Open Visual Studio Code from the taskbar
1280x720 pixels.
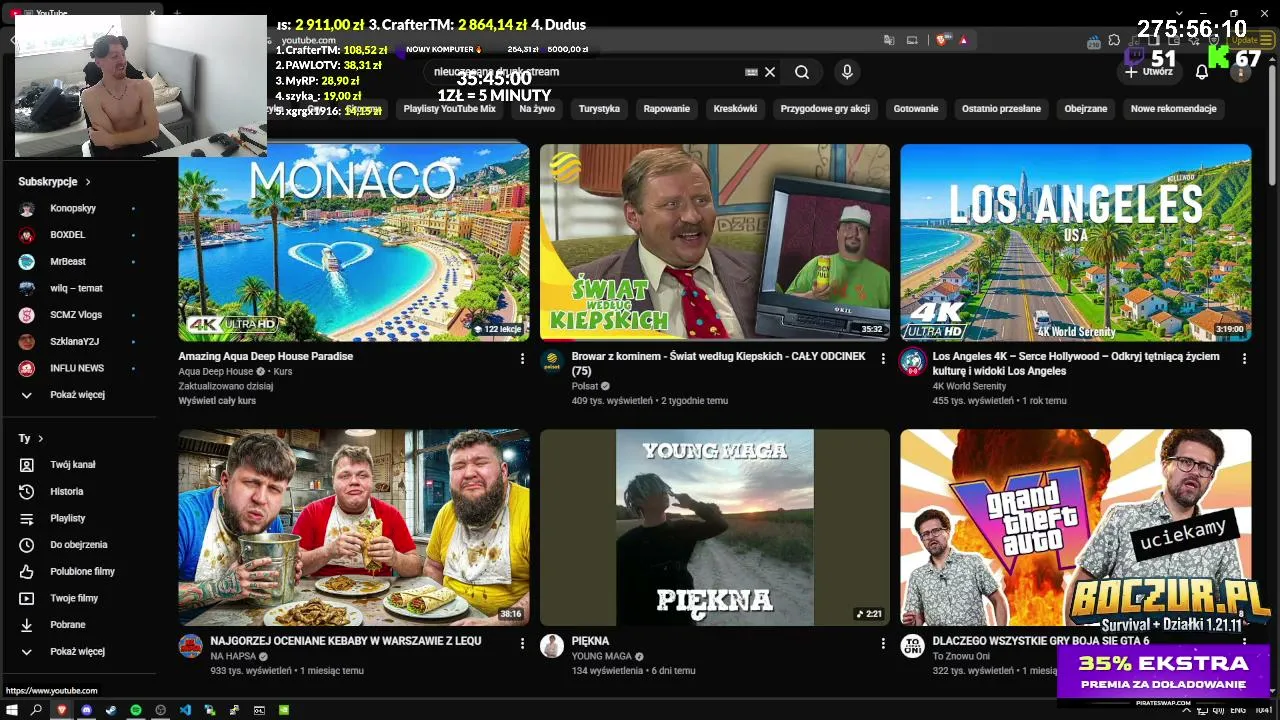(185, 710)
